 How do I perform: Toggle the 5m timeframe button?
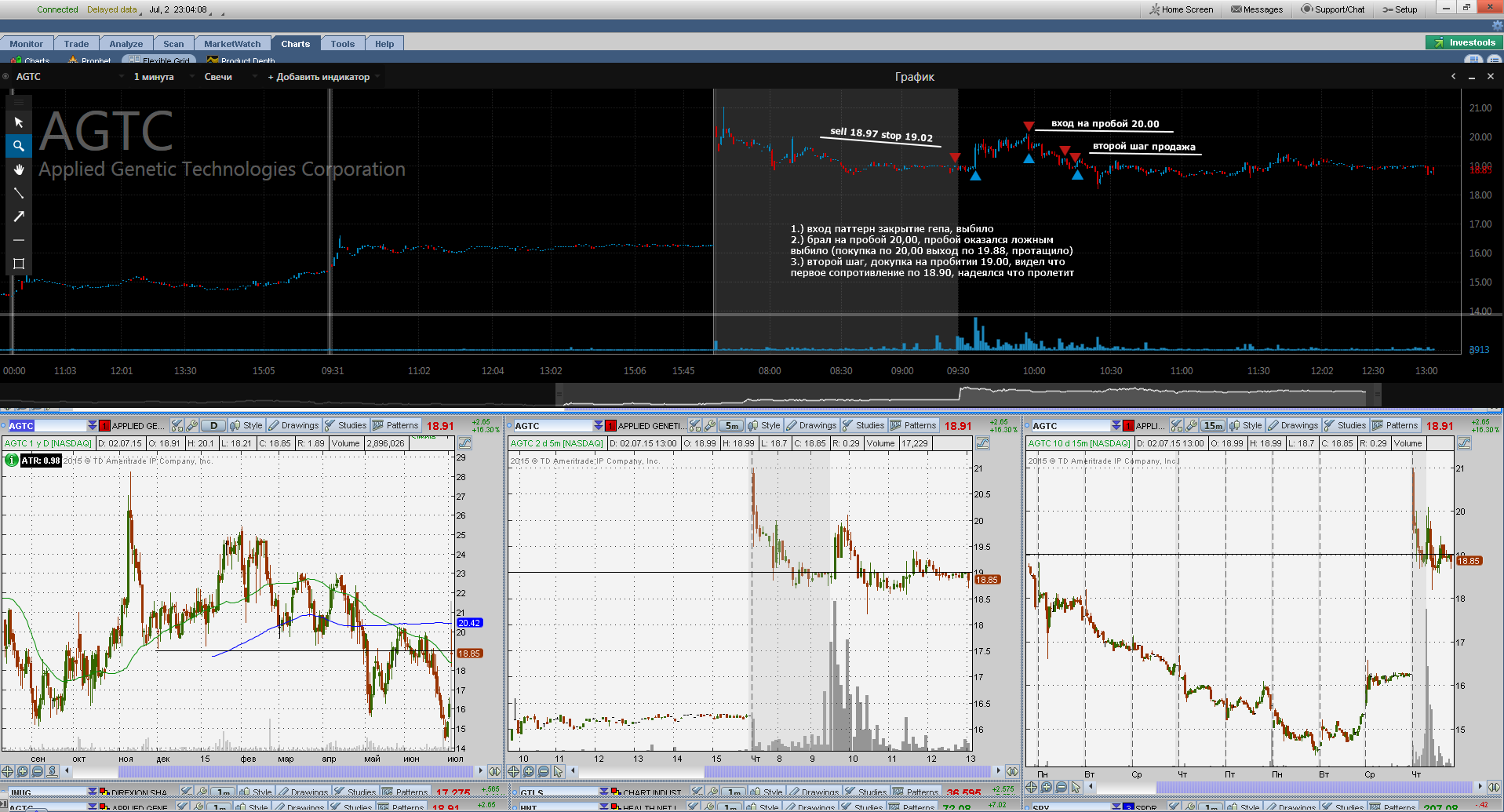(x=731, y=425)
